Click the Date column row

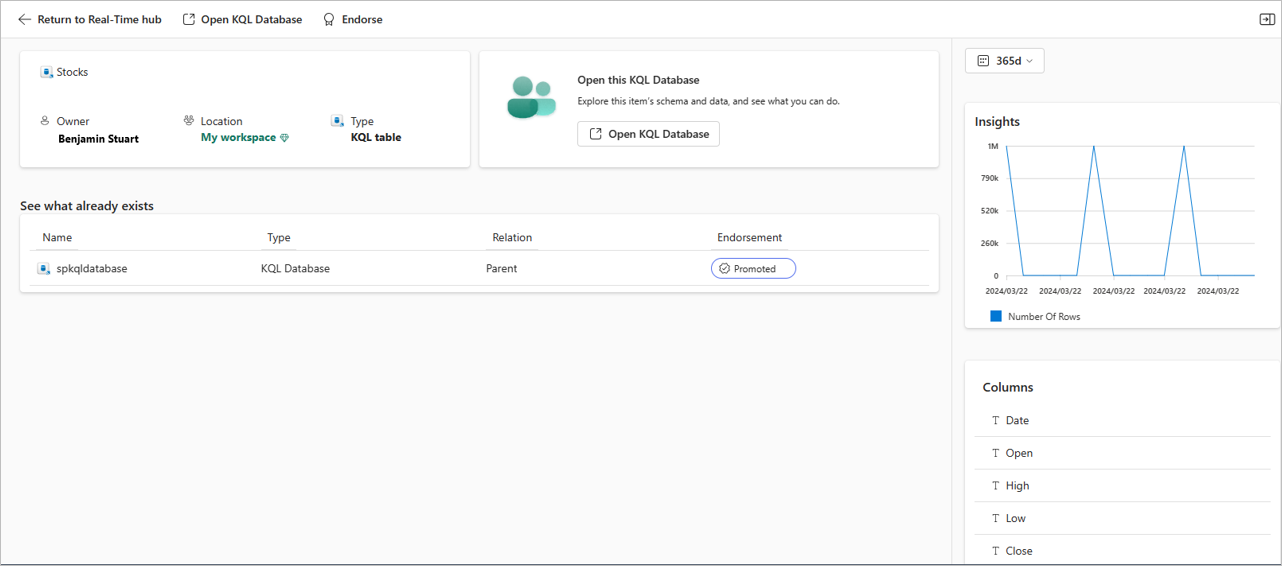pos(1122,421)
